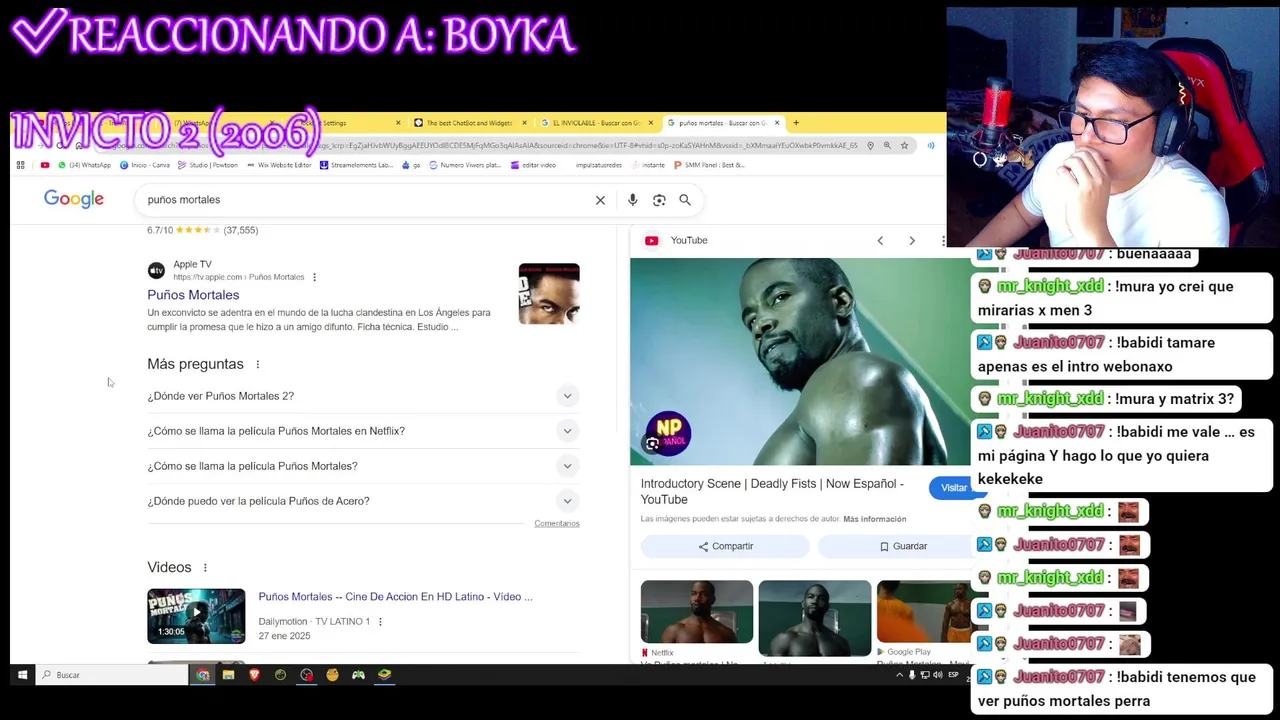1280x720 pixels.
Task: Open the WhatsApp bookmark
Action: (x=84, y=165)
